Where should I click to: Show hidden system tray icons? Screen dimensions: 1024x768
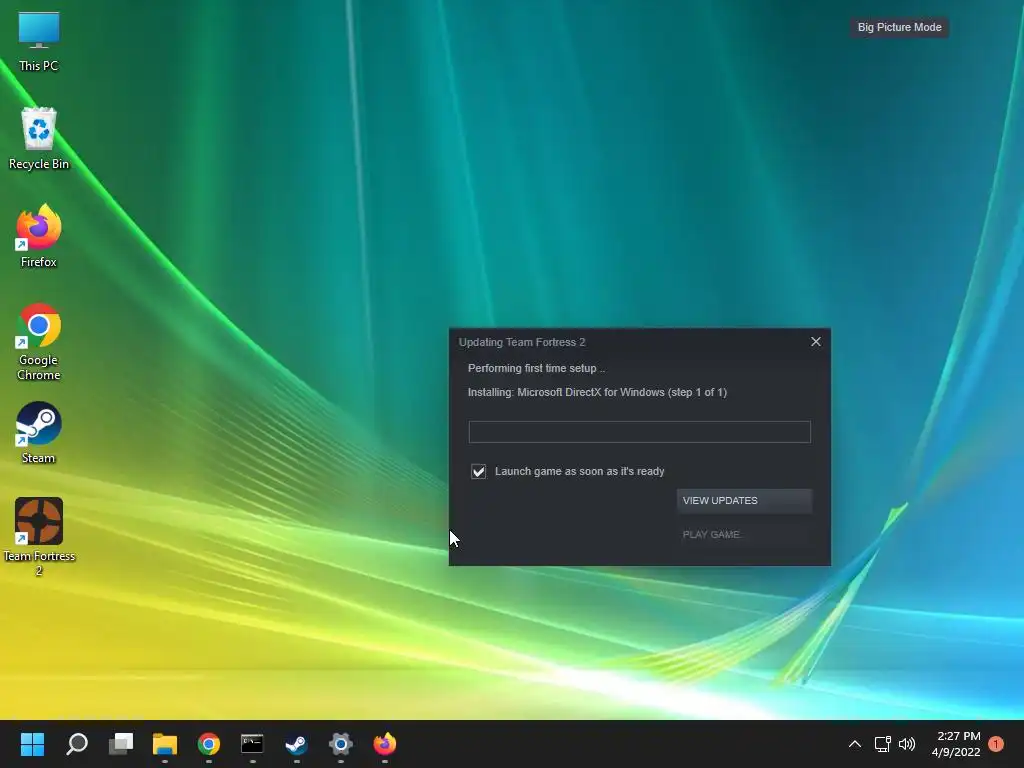click(854, 744)
